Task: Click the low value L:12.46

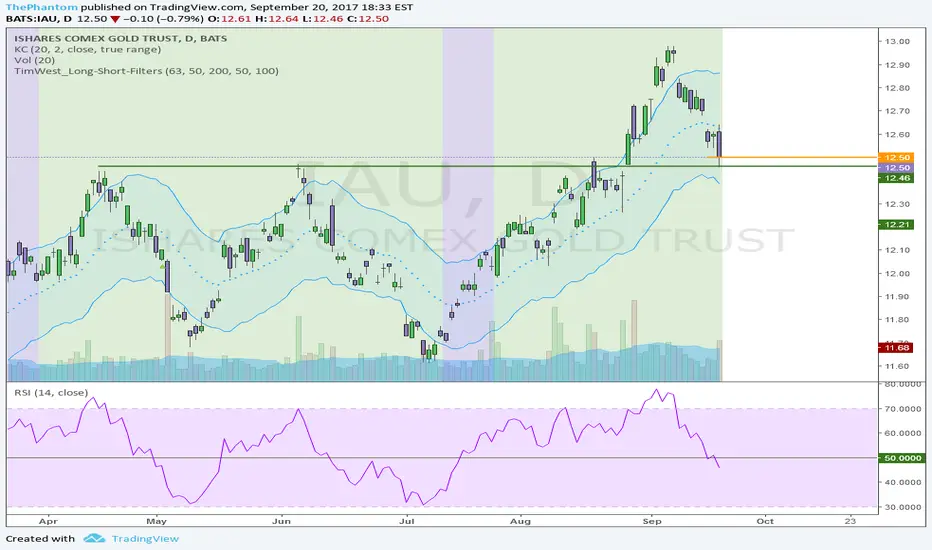Action: 322,18
